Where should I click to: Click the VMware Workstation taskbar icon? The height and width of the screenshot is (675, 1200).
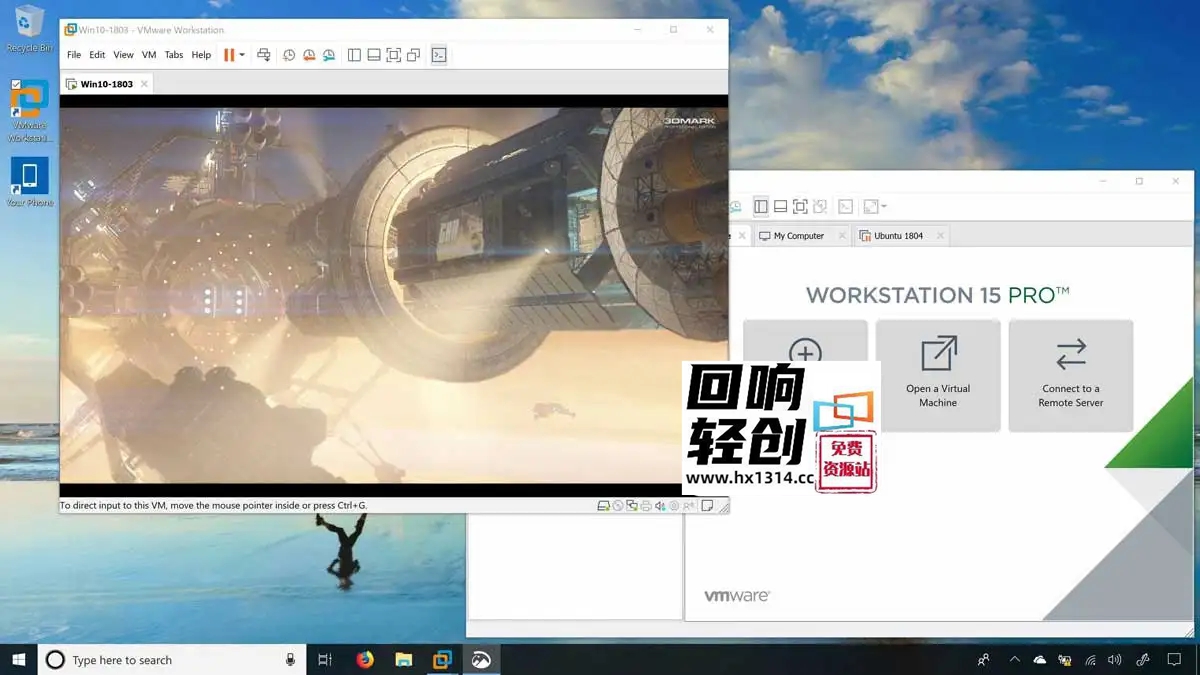click(x=442, y=660)
